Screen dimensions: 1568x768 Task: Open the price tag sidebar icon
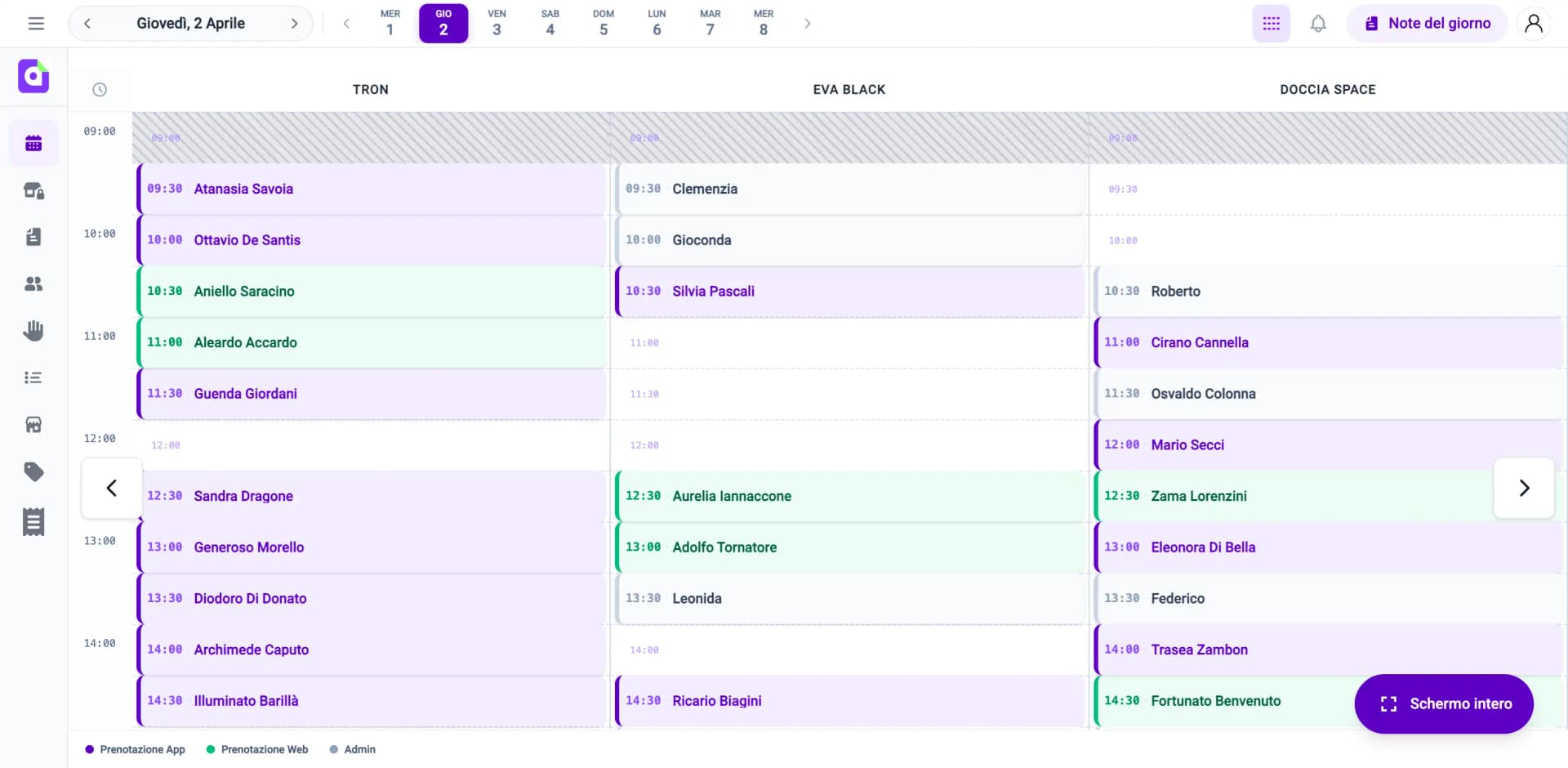pos(33,471)
